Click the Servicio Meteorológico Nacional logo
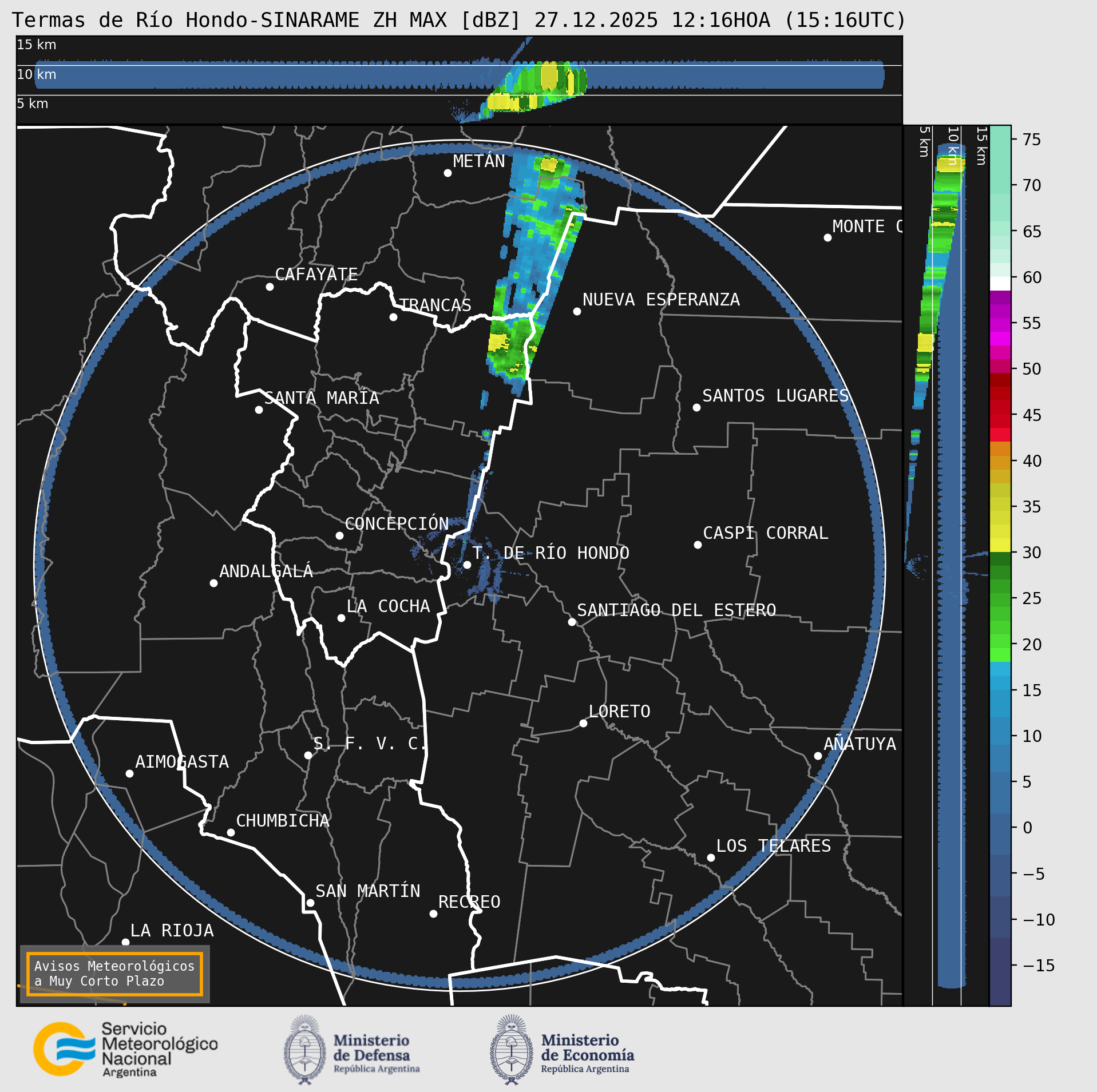Screen dimensions: 1097x1092 click(x=125, y=1050)
